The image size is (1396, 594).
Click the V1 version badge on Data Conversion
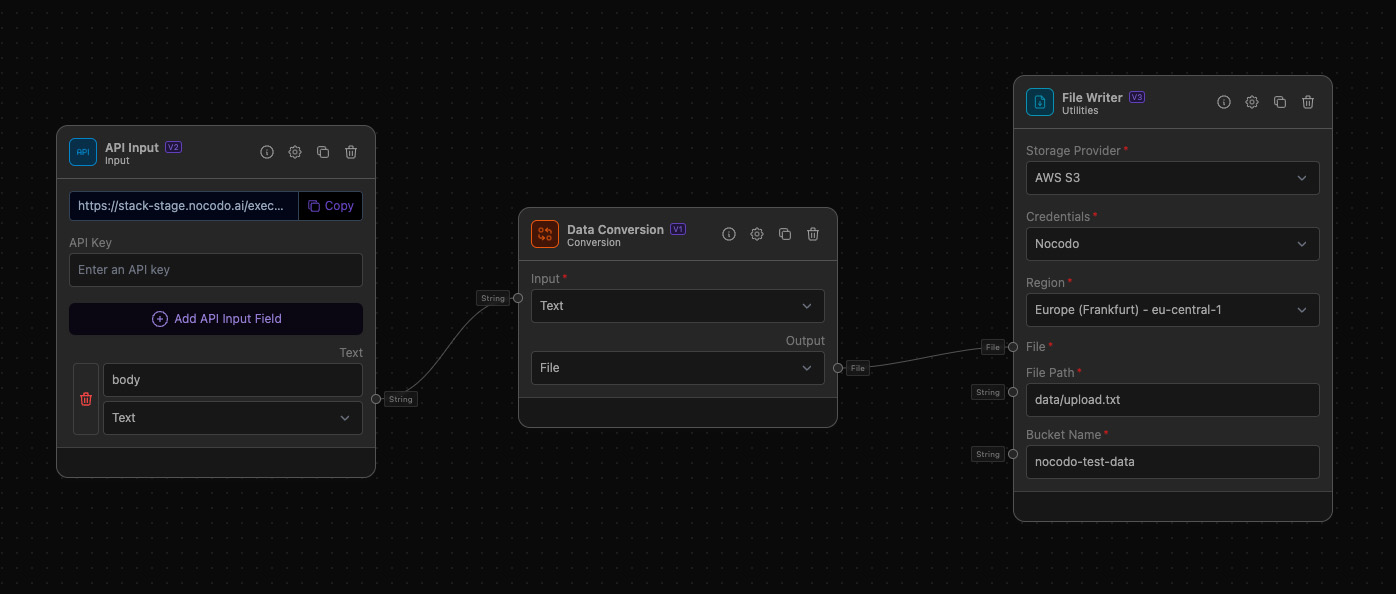tap(678, 229)
